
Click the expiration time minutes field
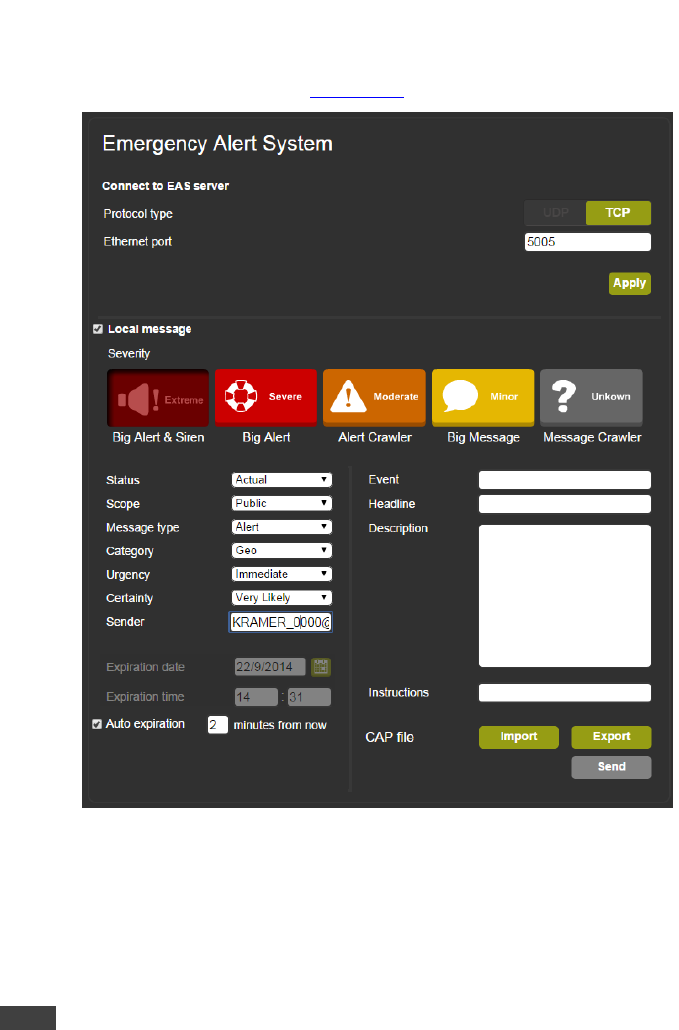309,697
